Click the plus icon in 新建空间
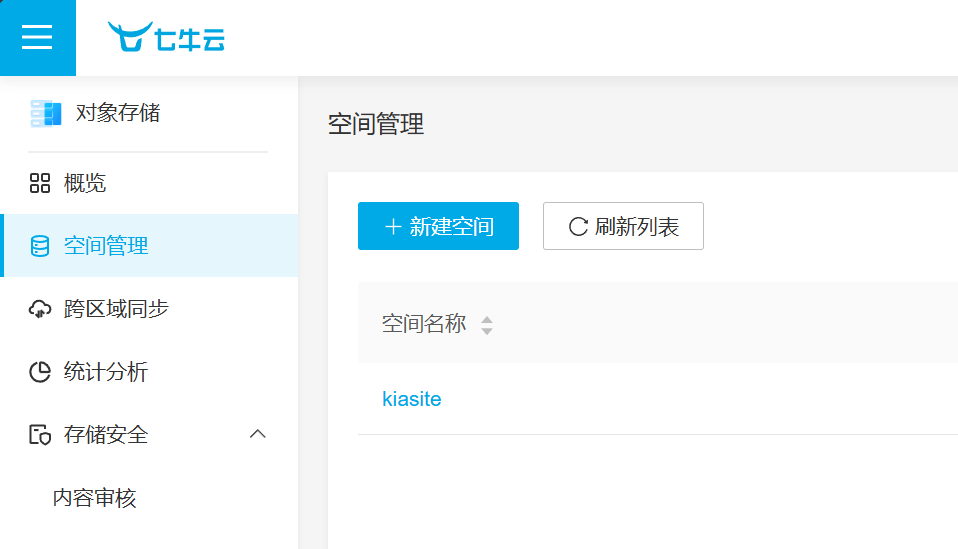Screen dimensions: 958x549 click(393, 226)
